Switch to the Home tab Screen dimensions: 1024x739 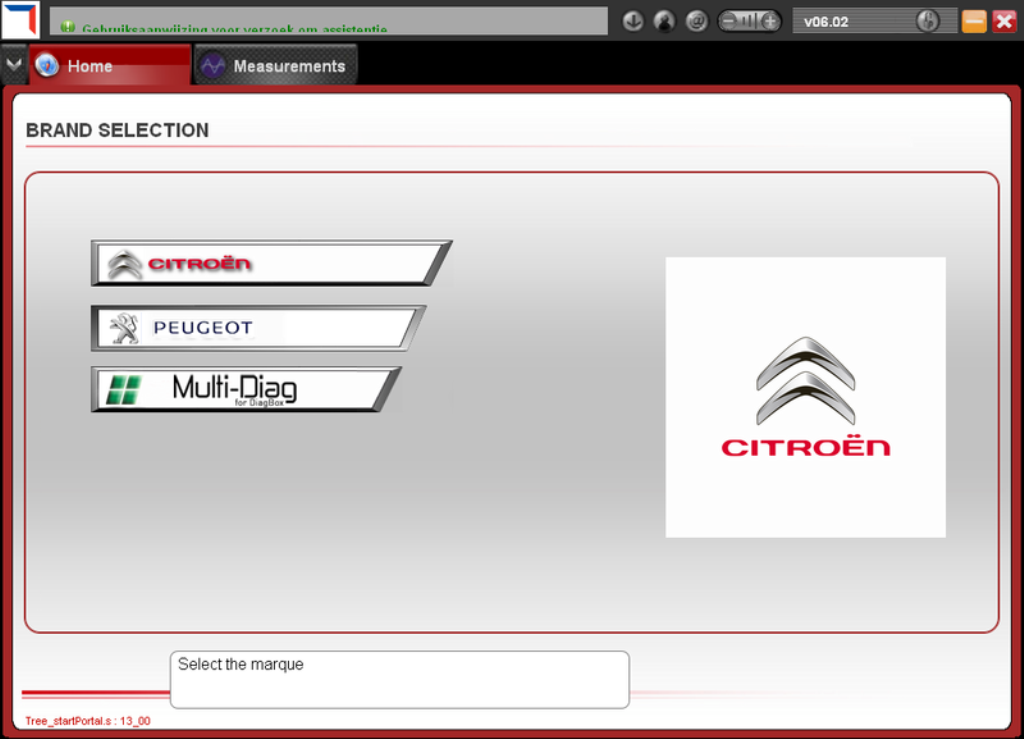[110, 65]
